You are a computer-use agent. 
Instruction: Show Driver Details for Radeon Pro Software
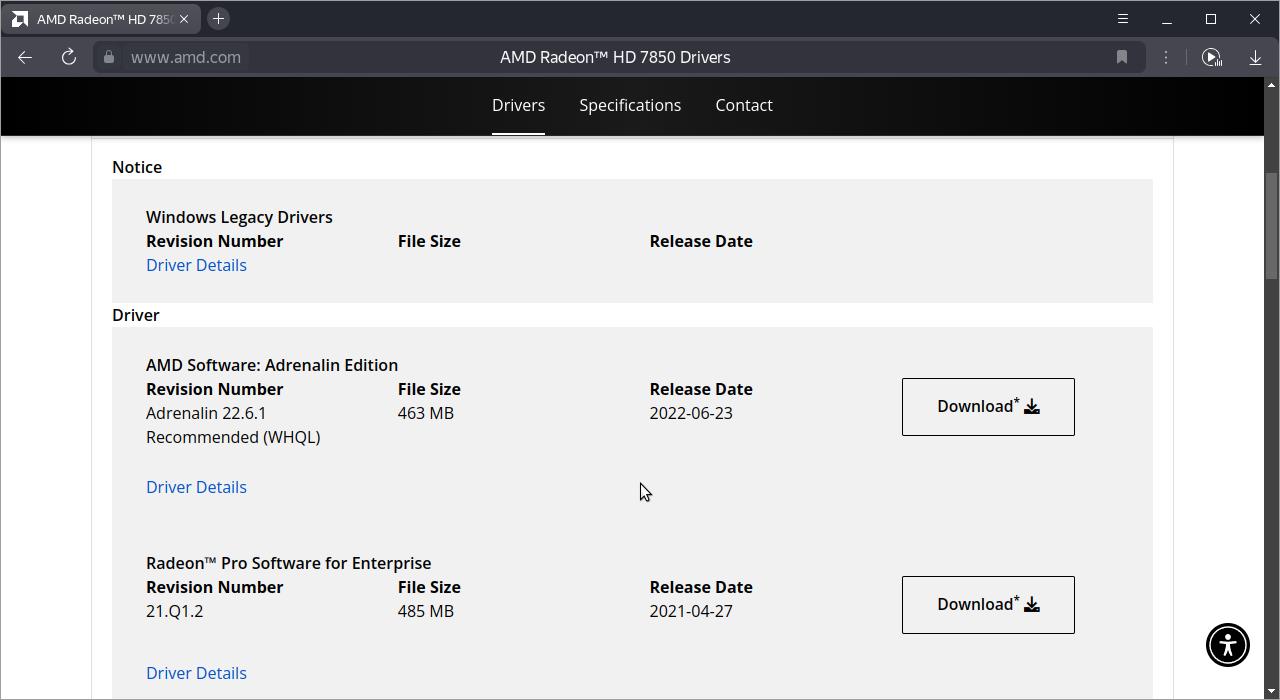pyautogui.click(x=196, y=673)
